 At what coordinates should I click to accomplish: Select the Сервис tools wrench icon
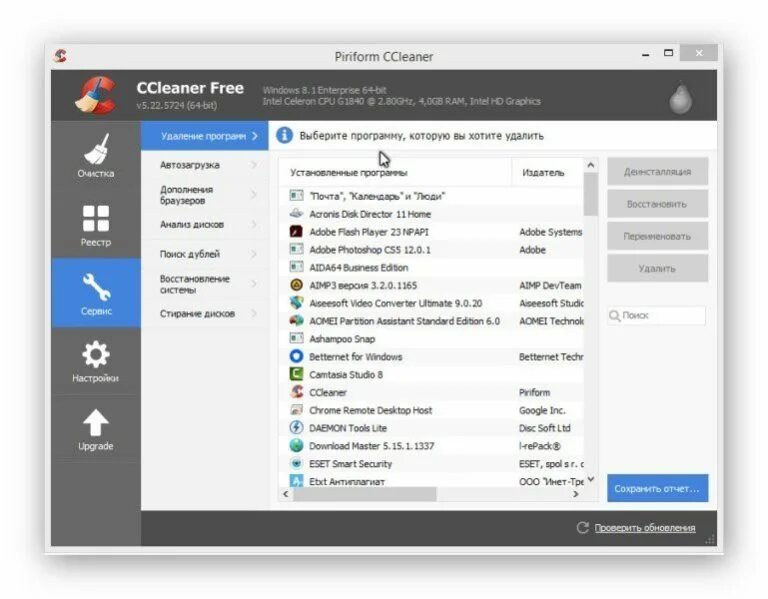96,287
